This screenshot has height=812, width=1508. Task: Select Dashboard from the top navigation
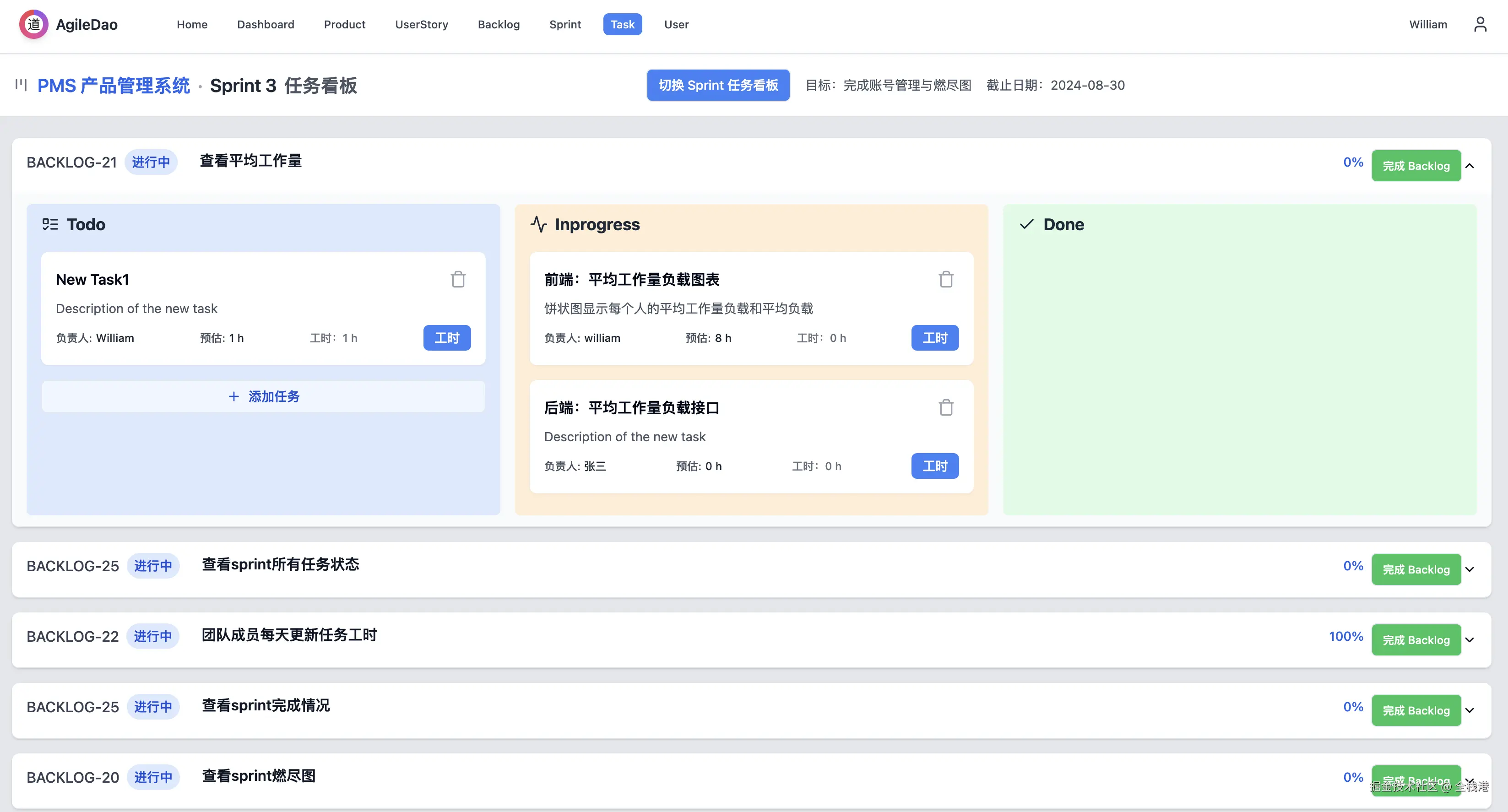tap(265, 24)
